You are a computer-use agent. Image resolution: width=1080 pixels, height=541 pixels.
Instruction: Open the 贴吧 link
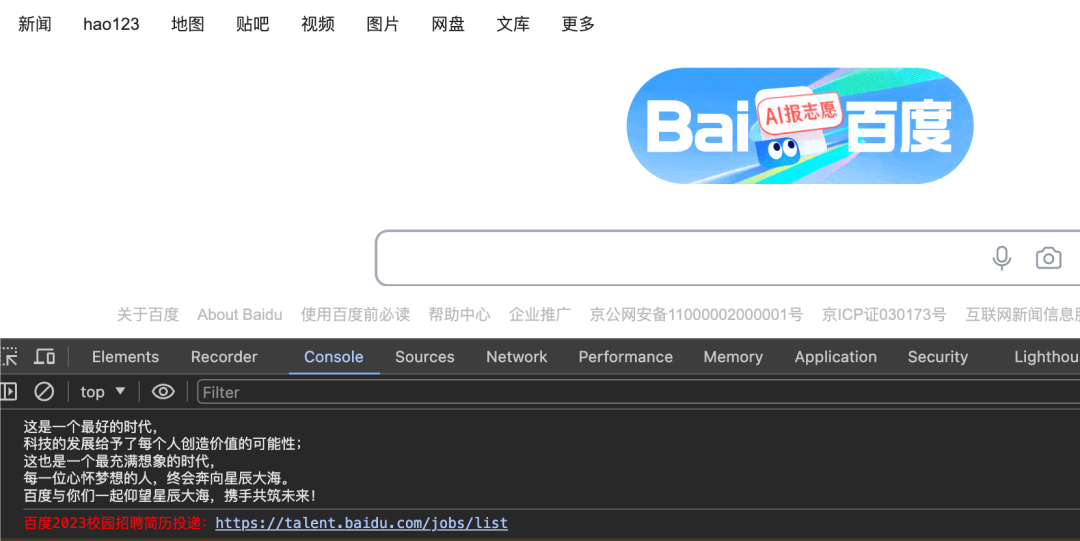252,24
